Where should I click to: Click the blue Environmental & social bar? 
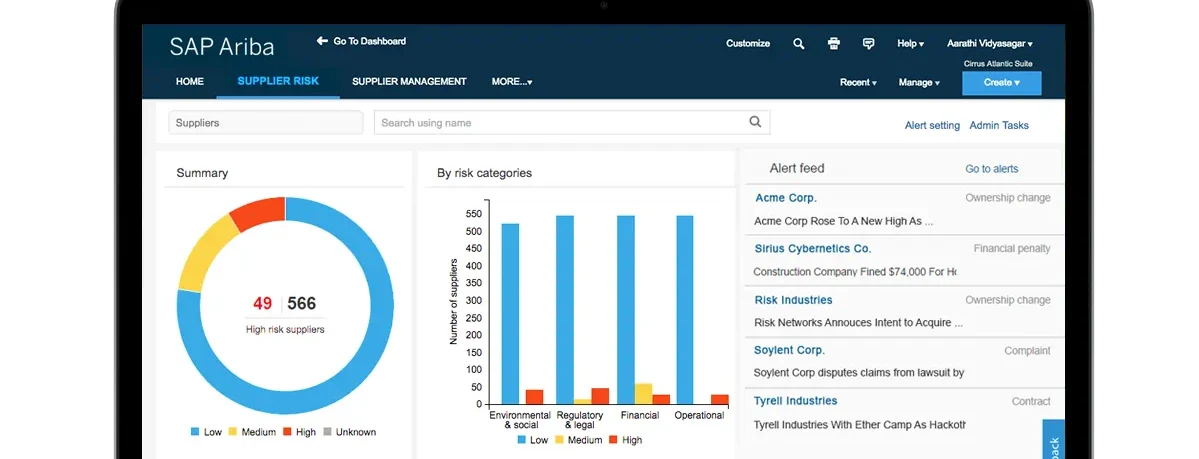tap(510, 314)
